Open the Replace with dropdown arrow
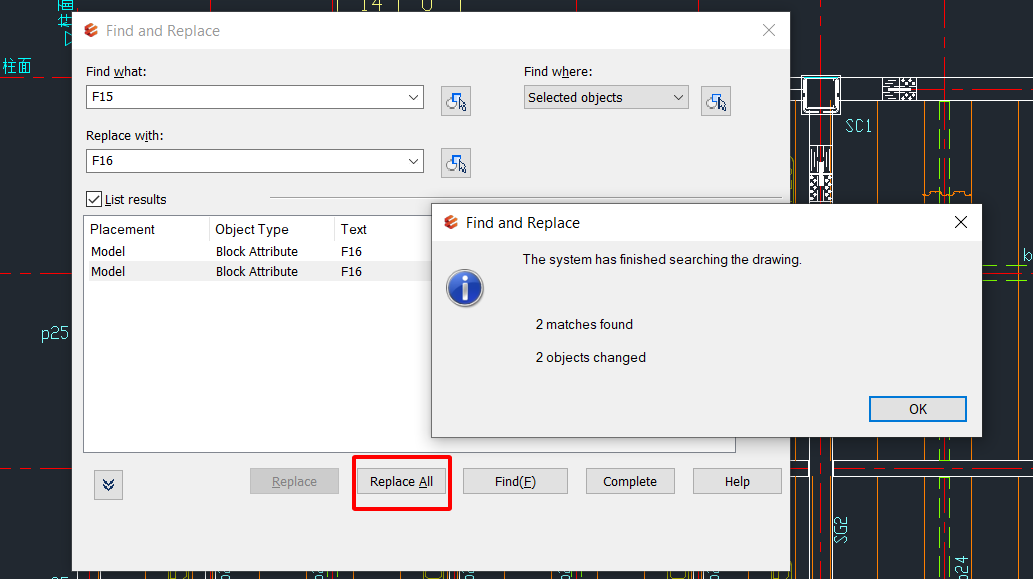The image size is (1033, 579). tap(413, 161)
